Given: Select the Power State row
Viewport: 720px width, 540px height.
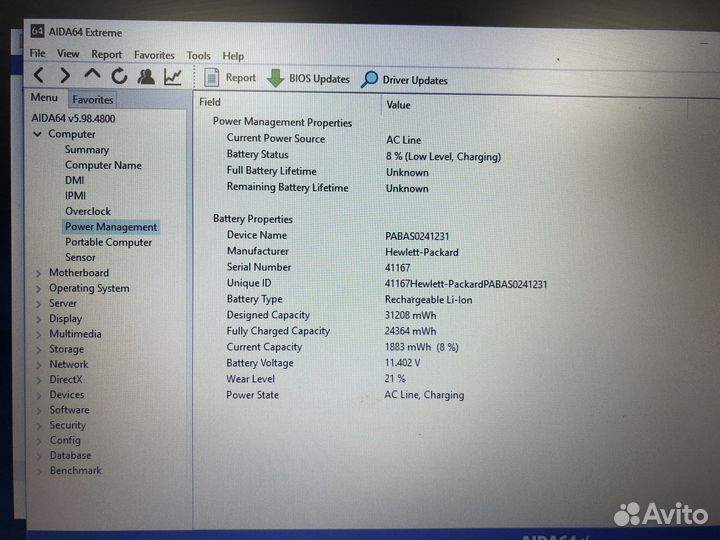Looking at the screenshot, I should [345, 395].
